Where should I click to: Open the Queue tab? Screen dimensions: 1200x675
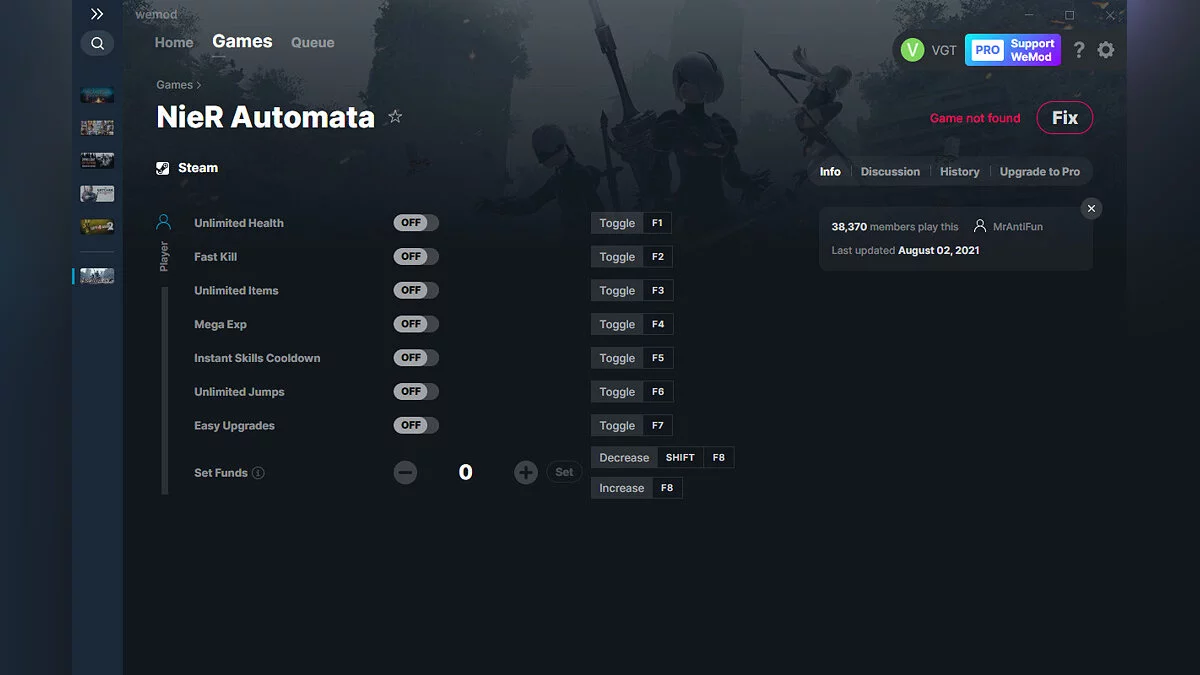313,43
